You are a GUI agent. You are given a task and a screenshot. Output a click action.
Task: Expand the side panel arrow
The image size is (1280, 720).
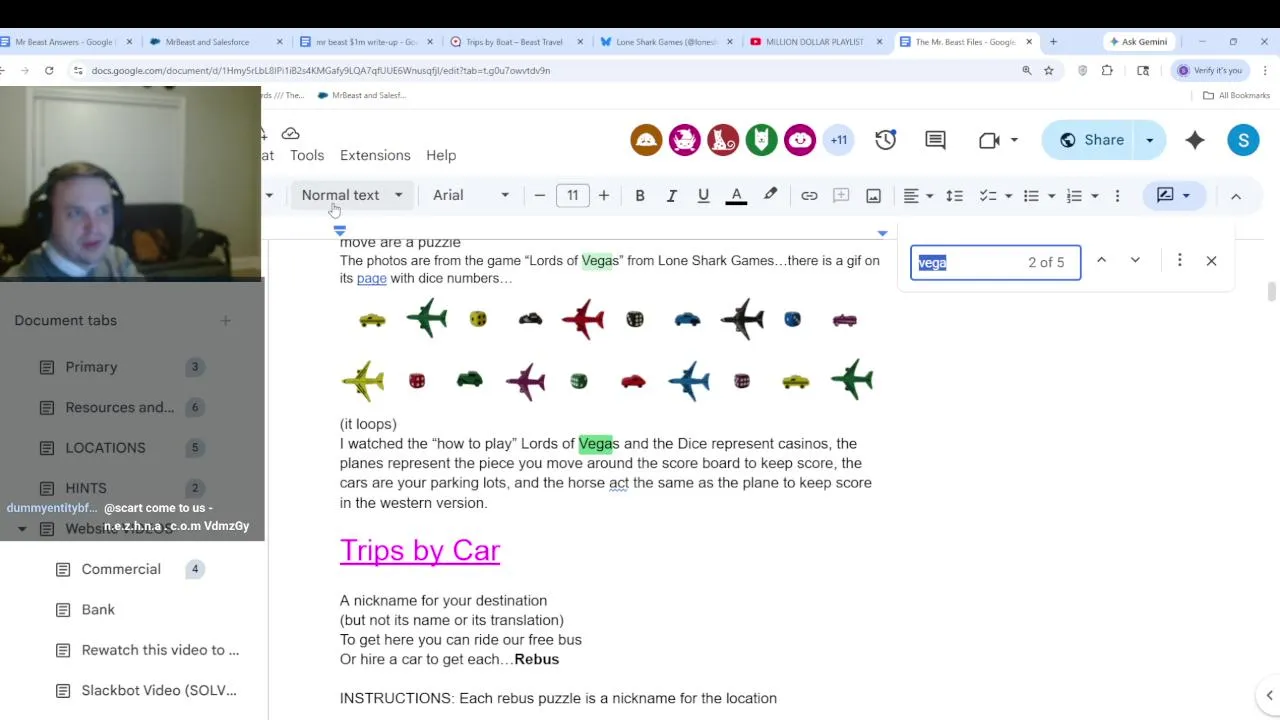pos(1269,696)
